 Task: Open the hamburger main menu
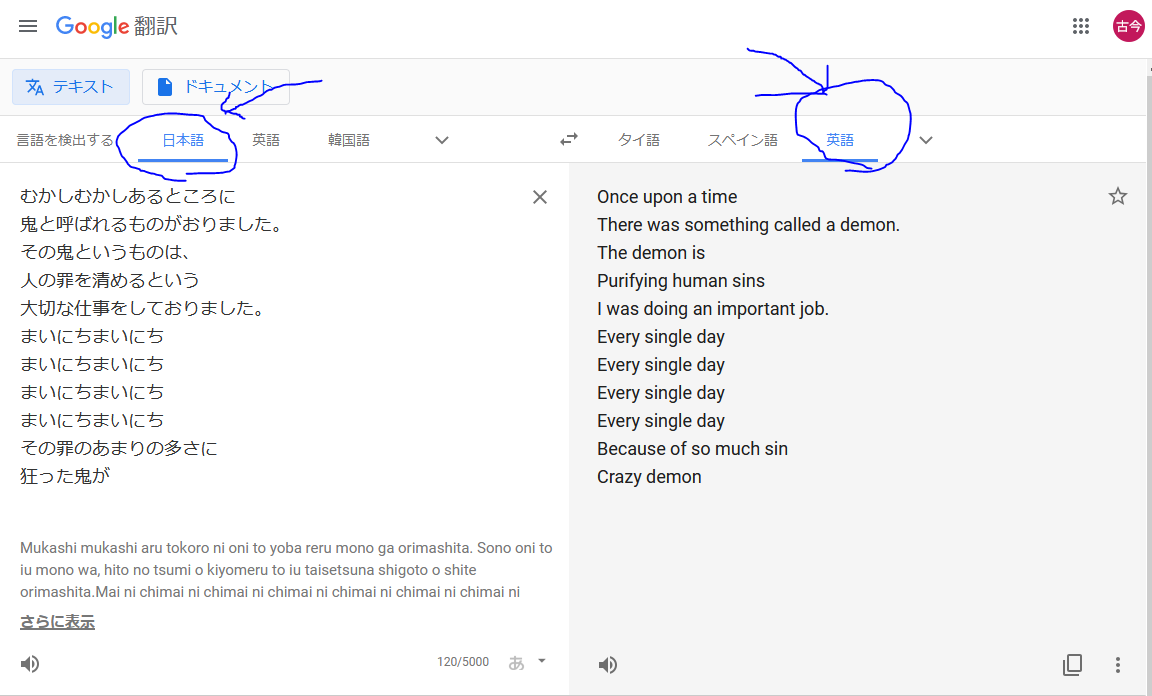(28, 26)
